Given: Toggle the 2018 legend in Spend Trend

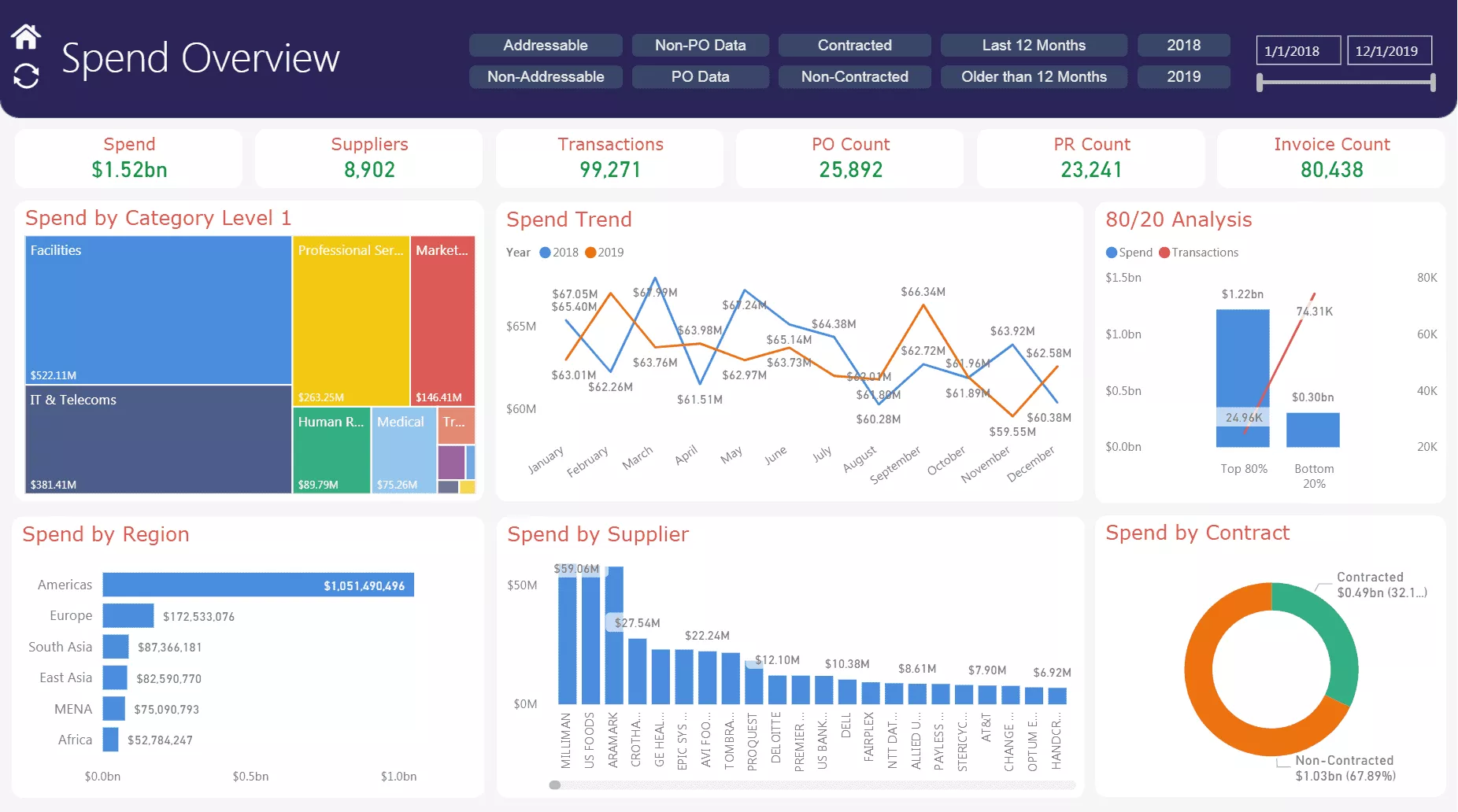Looking at the screenshot, I should pos(559,252).
